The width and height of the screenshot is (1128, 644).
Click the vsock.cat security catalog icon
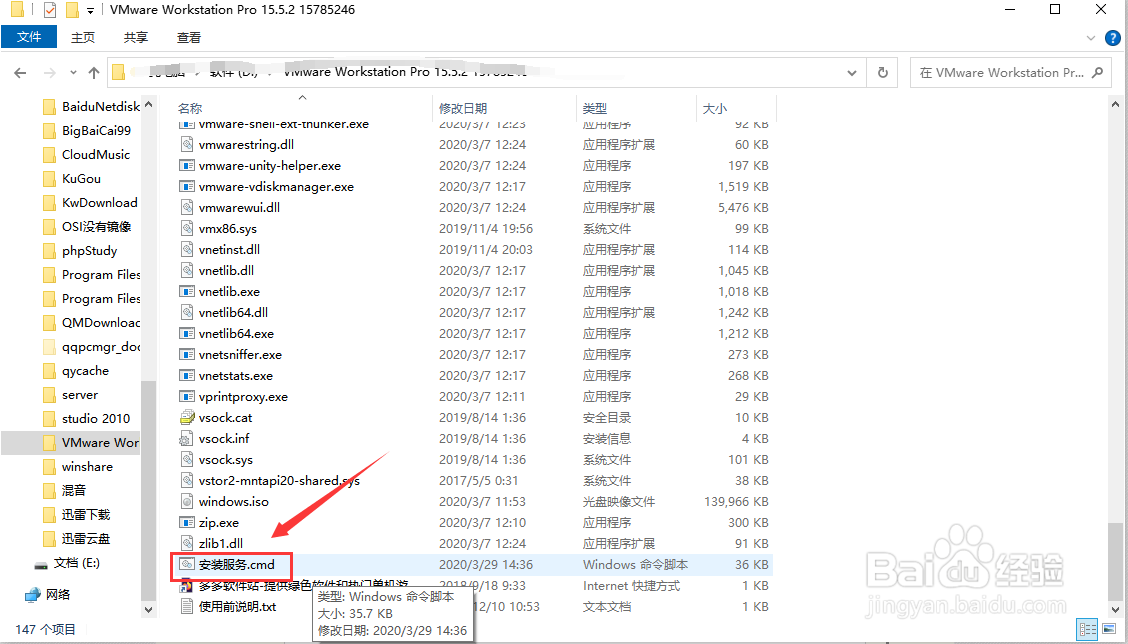tap(187, 417)
